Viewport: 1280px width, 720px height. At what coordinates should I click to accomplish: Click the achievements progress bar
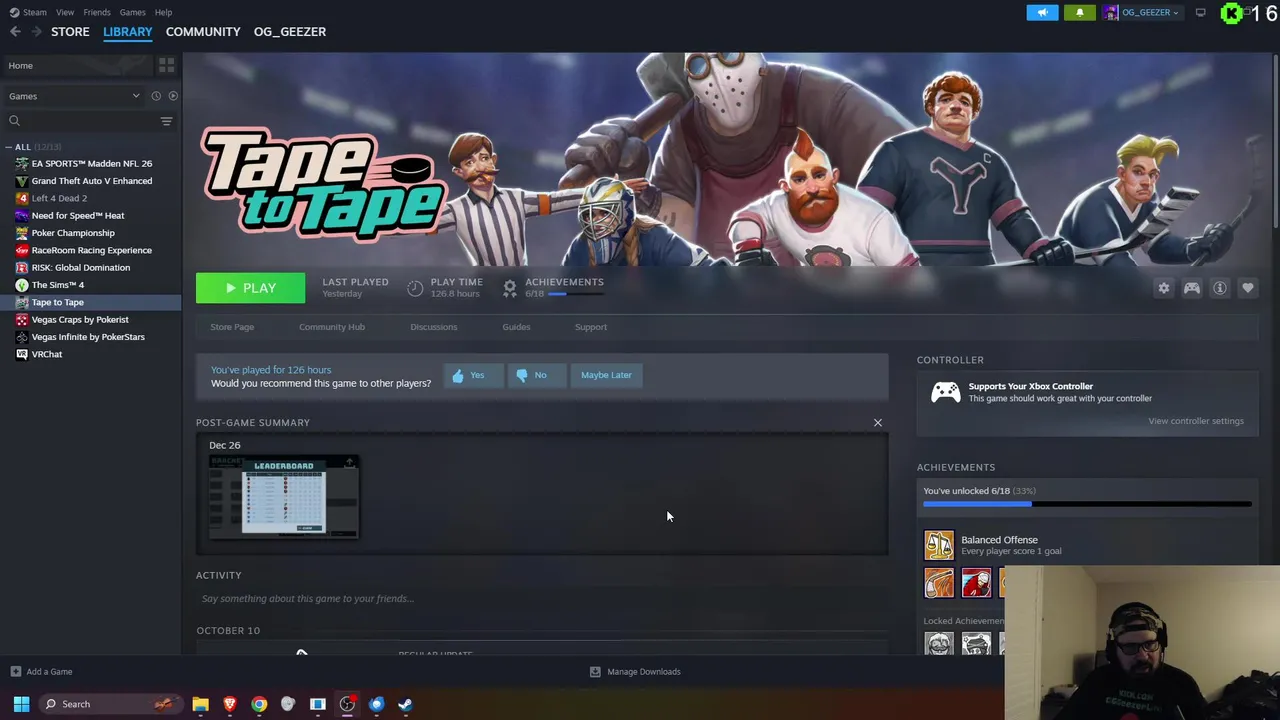[1087, 503]
